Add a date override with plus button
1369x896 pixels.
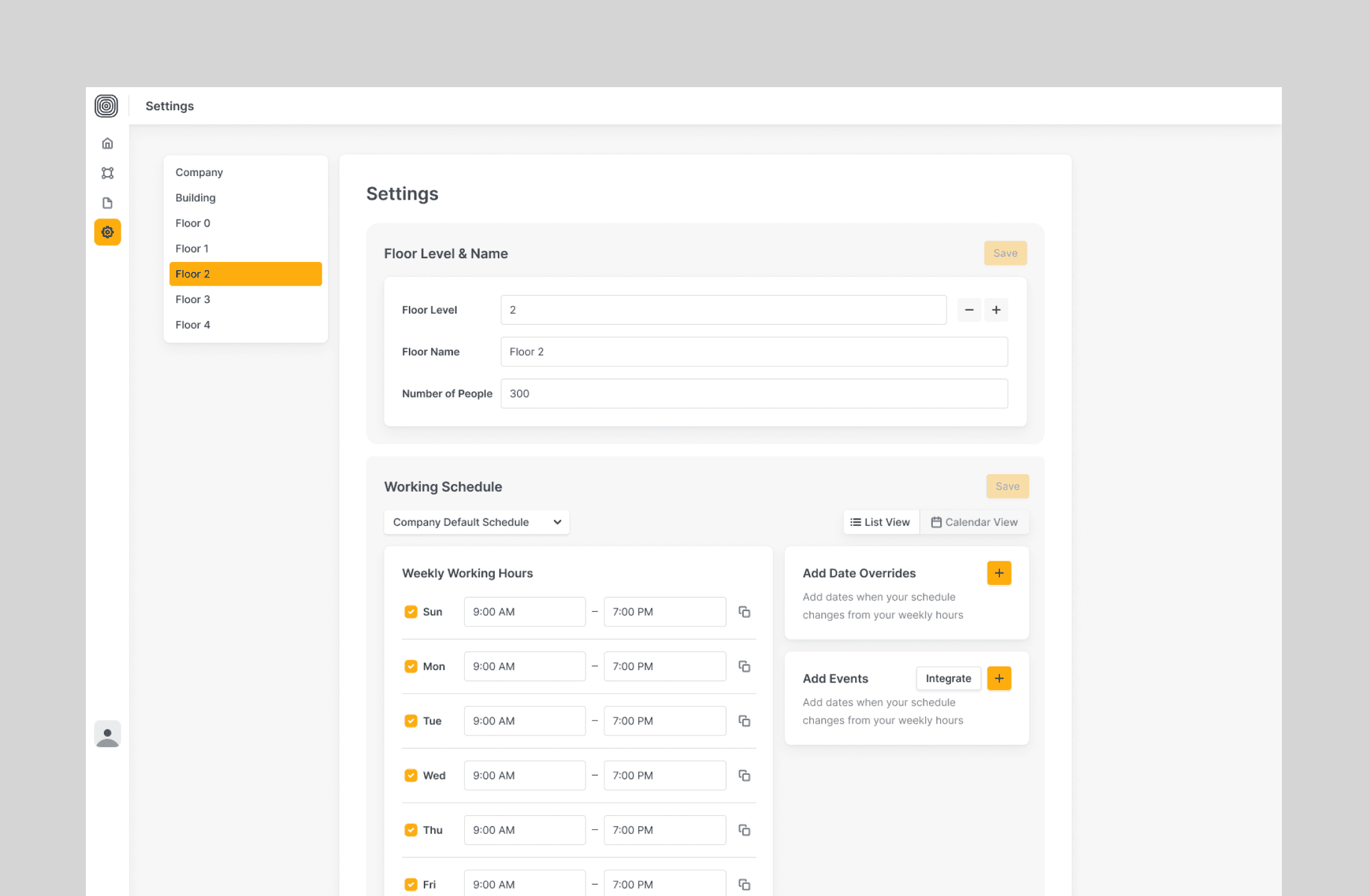pyautogui.click(x=999, y=573)
